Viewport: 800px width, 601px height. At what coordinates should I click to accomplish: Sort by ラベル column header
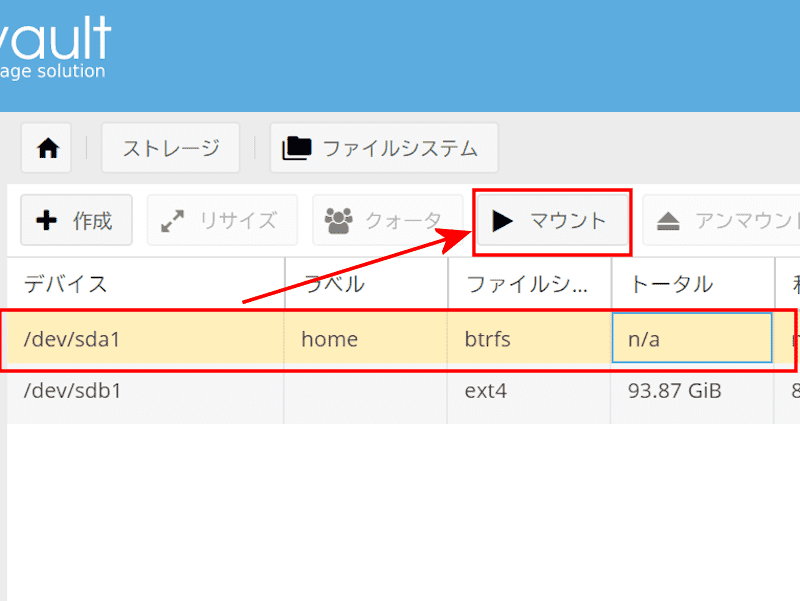tap(366, 284)
